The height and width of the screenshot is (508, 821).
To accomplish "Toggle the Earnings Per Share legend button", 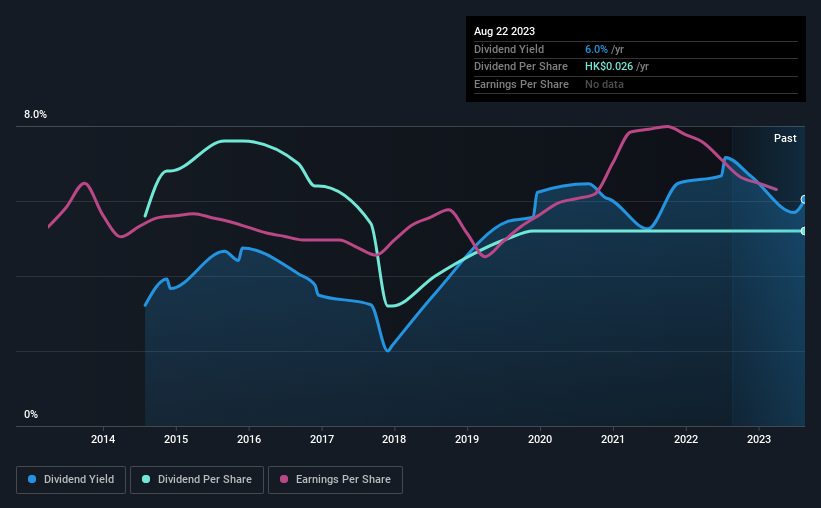I will click(x=335, y=480).
